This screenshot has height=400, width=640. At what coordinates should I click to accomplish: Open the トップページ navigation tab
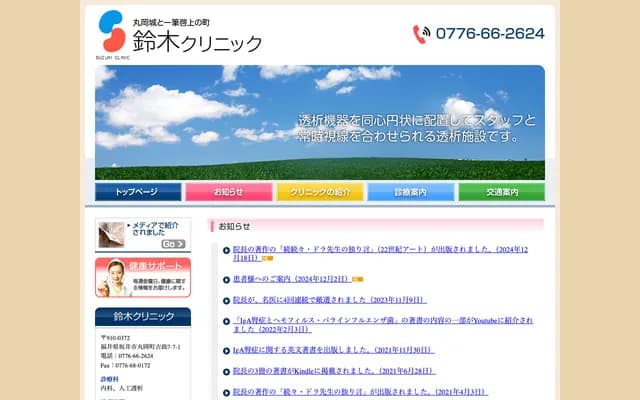click(x=138, y=192)
